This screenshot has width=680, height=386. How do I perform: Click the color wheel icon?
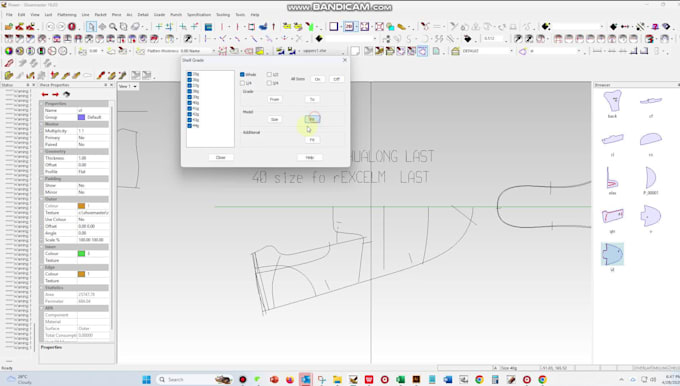(8, 51)
